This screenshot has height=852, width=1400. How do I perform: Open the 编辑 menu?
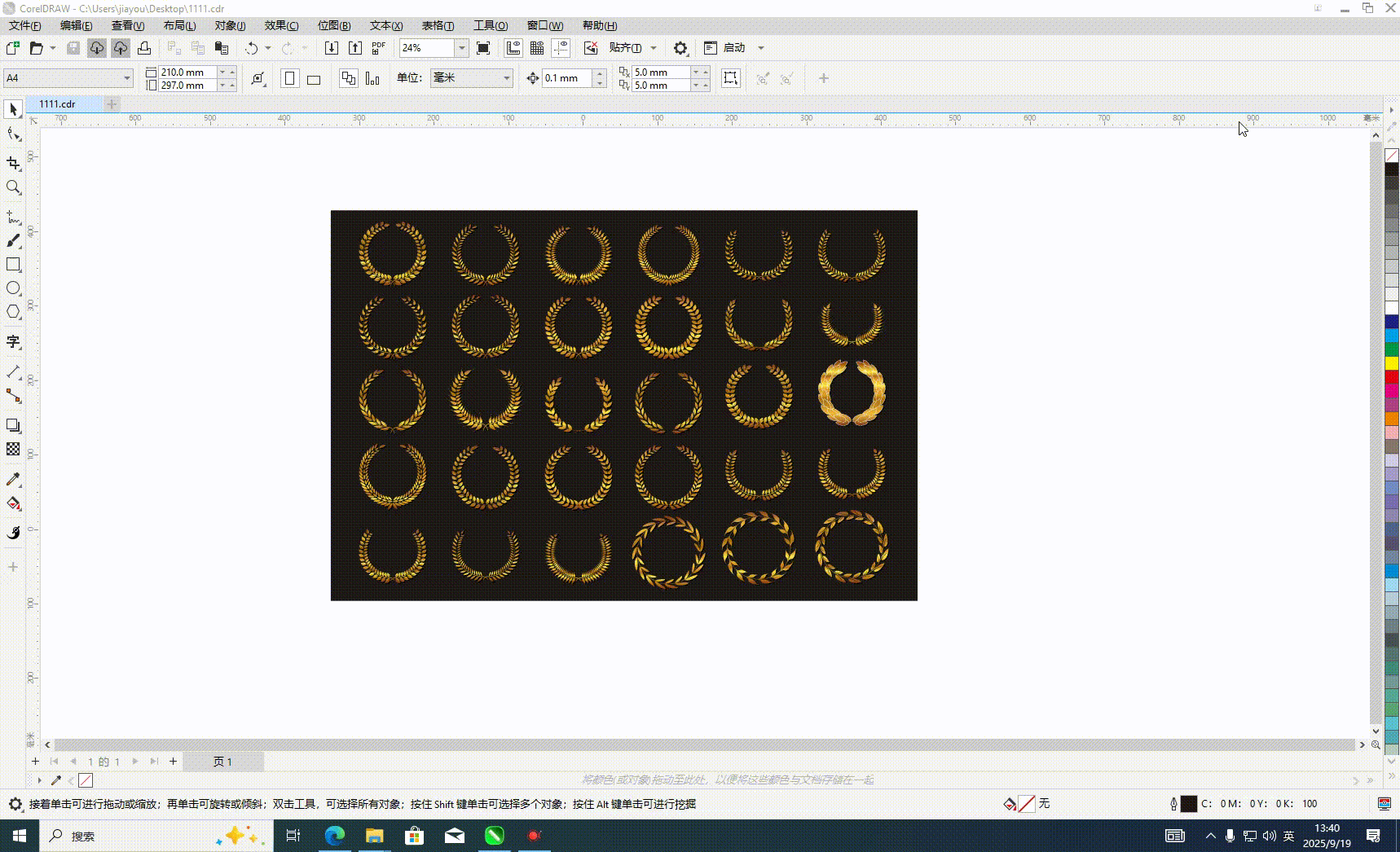pyautogui.click(x=76, y=26)
